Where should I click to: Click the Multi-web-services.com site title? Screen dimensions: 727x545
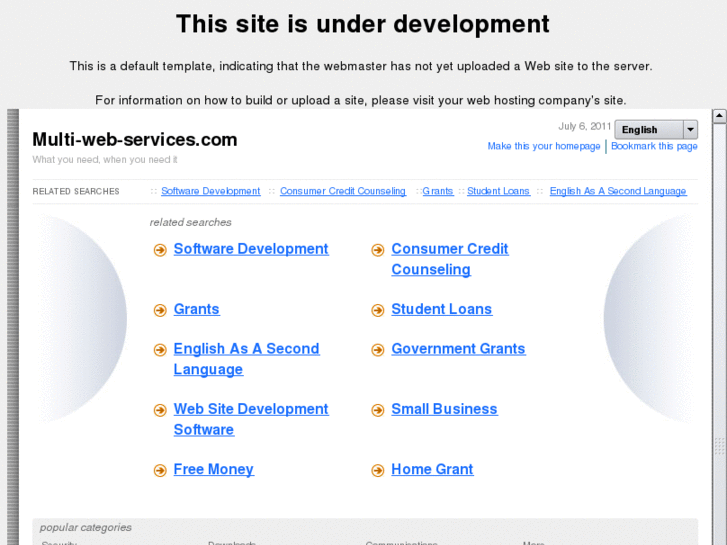click(134, 140)
